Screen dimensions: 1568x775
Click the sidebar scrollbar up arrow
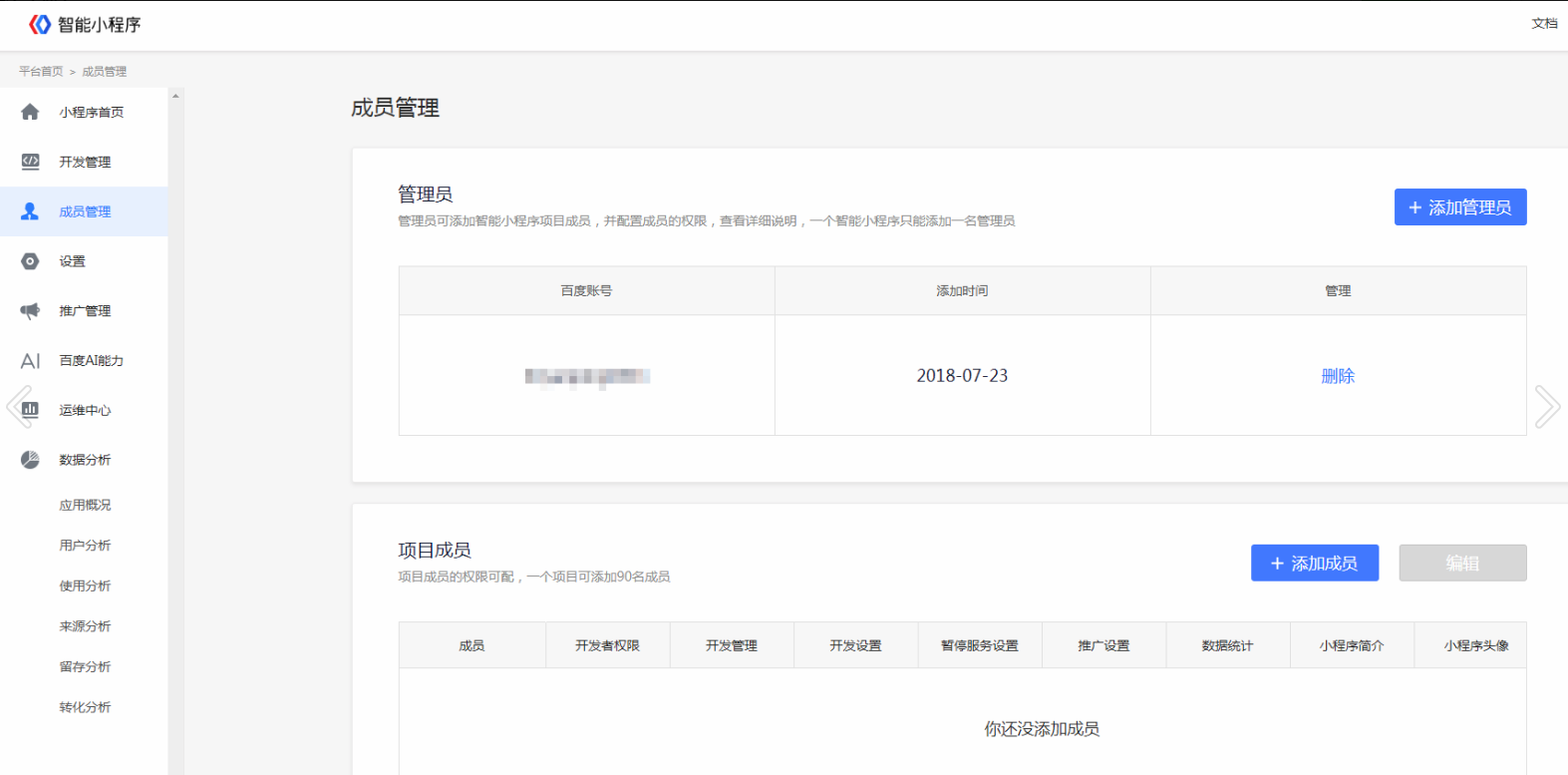coord(175,97)
